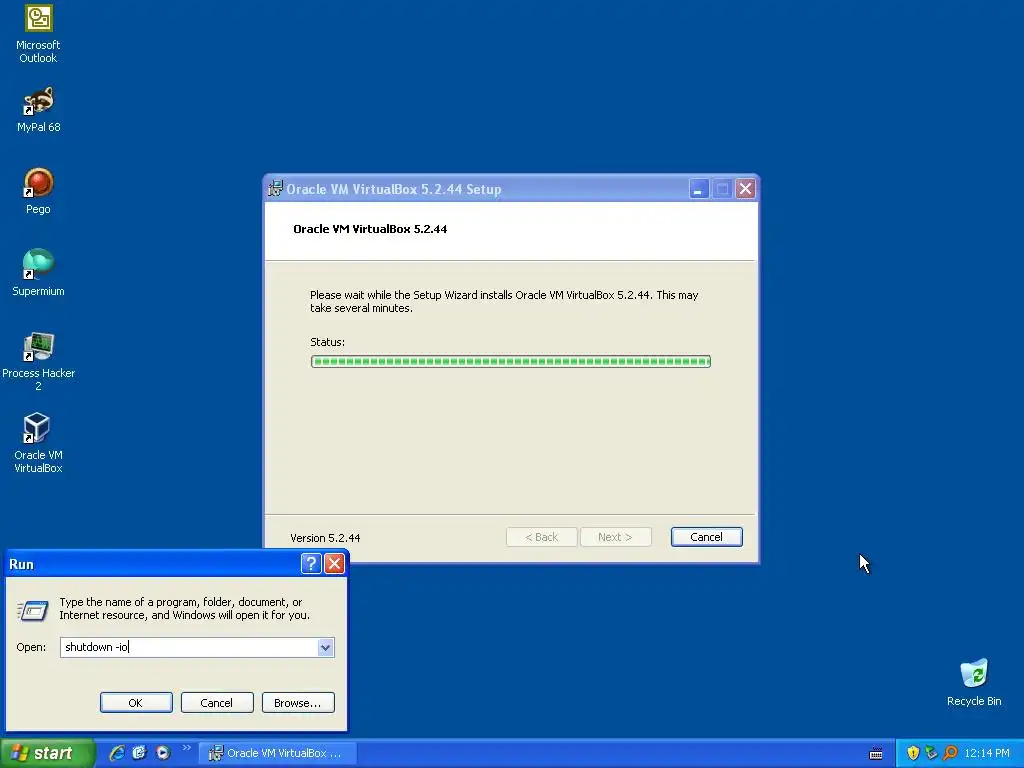Click the 'Oracle VM VirtualBox 5.2.44' header text
1024x768 pixels.
tap(370, 229)
